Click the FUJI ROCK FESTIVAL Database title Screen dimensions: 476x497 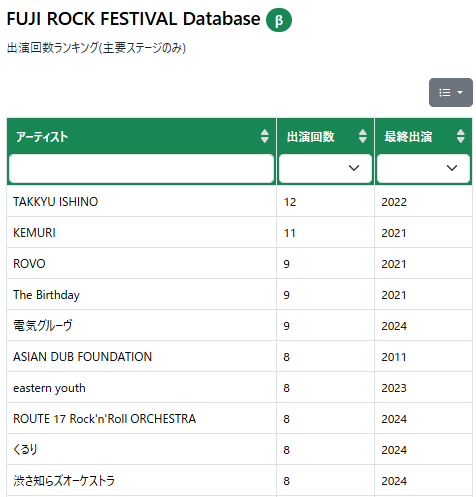[x=133, y=19]
